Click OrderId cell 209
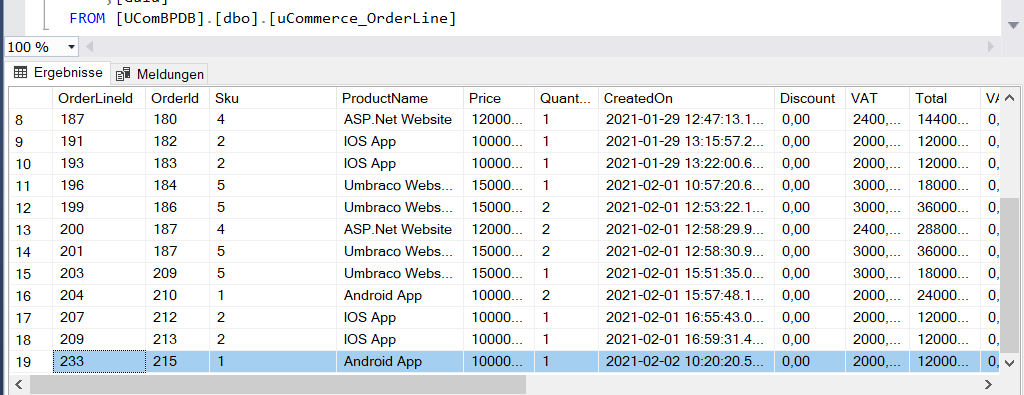Viewport: 1024px width, 395px height. coord(178,274)
